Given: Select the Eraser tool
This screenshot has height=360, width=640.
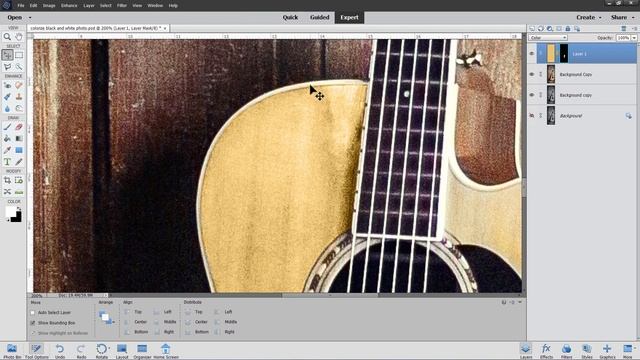Looking at the screenshot, I should pos(19,127).
